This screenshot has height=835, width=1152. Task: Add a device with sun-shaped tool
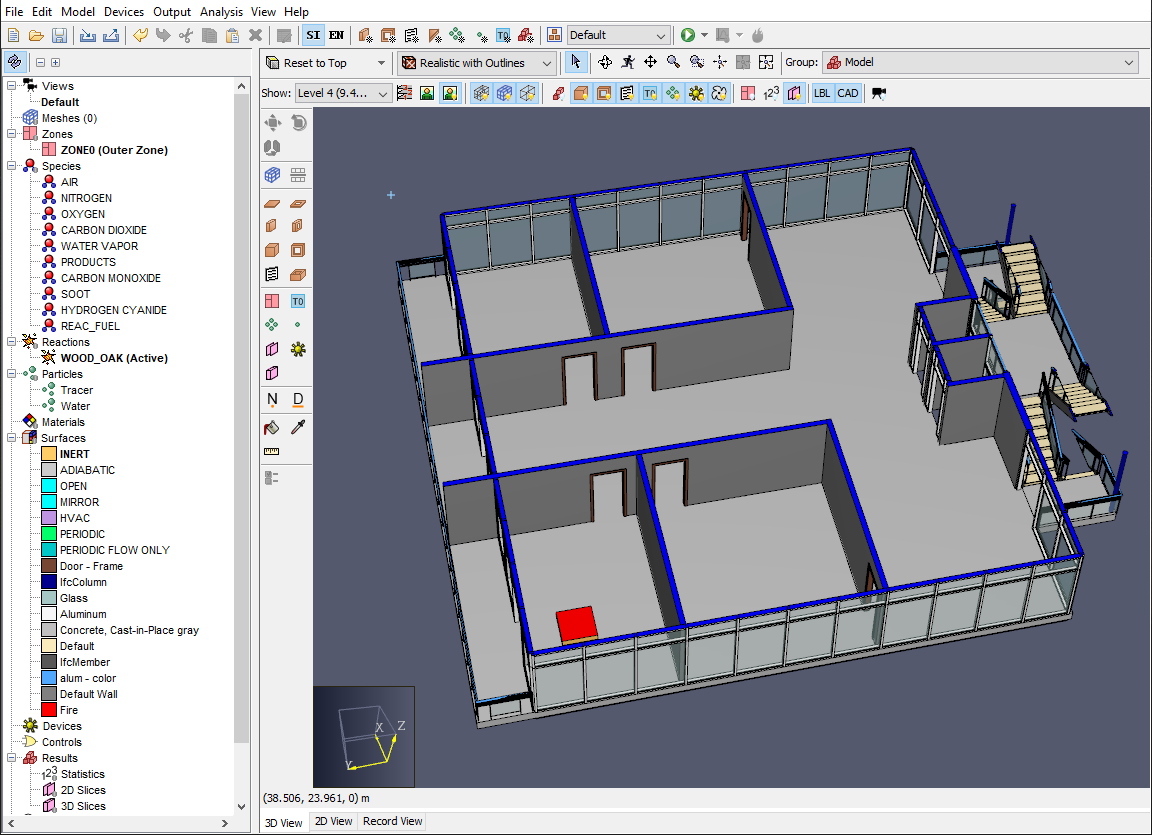coord(298,349)
